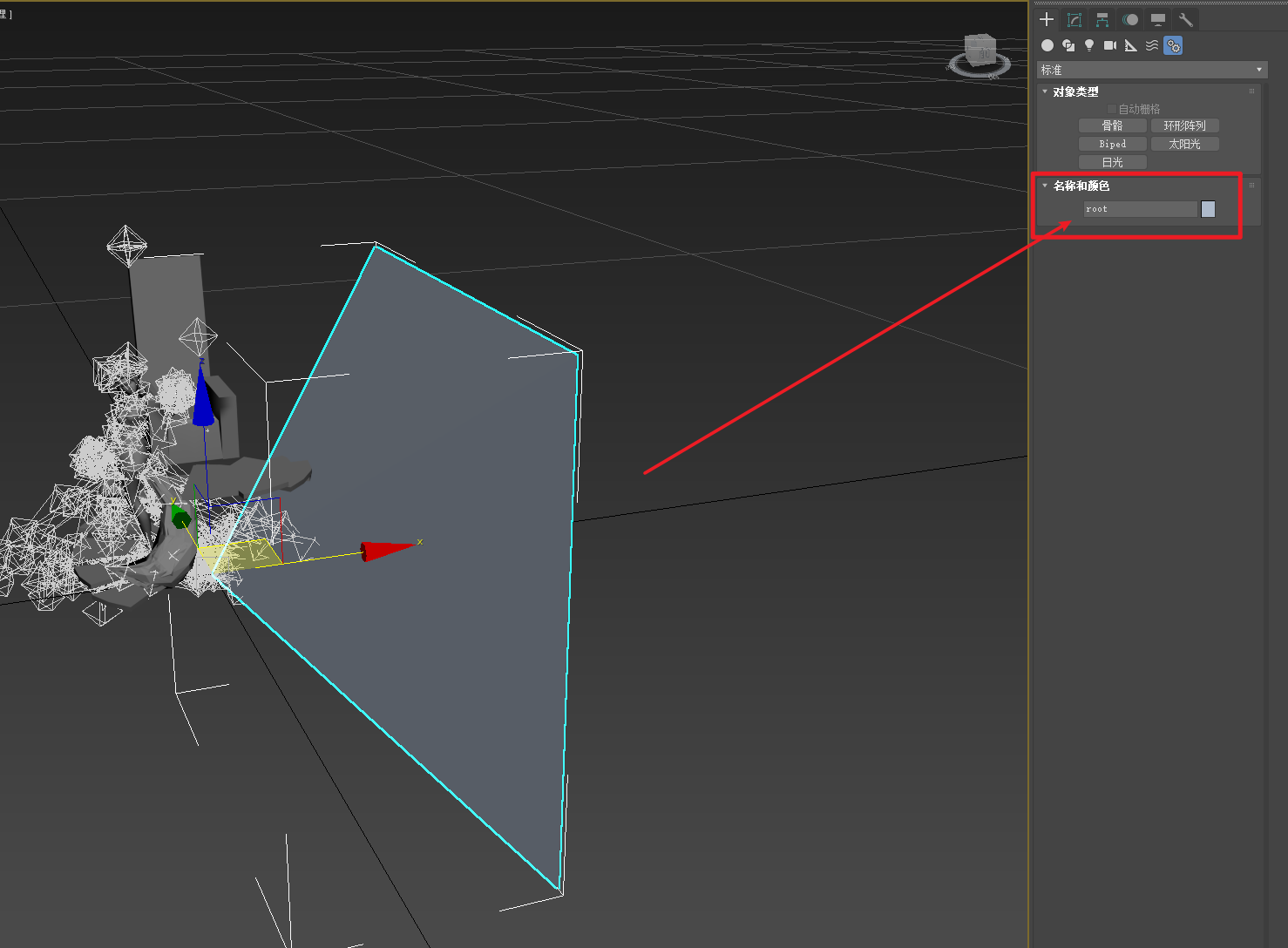1288x948 pixels.
Task: Click the 太阳光 button
Action: pos(1185,144)
